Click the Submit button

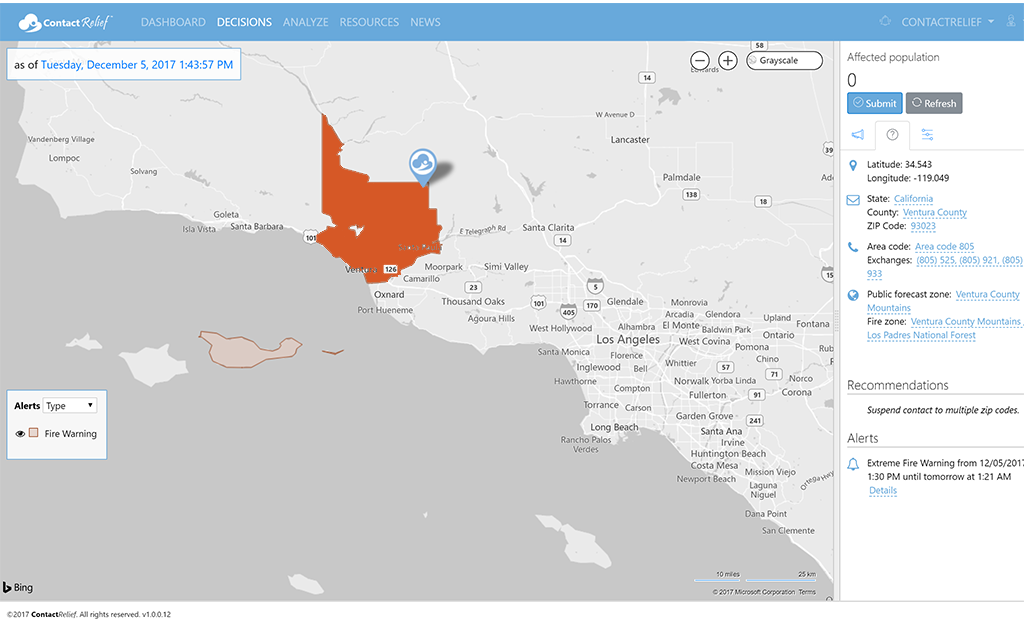[874, 103]
